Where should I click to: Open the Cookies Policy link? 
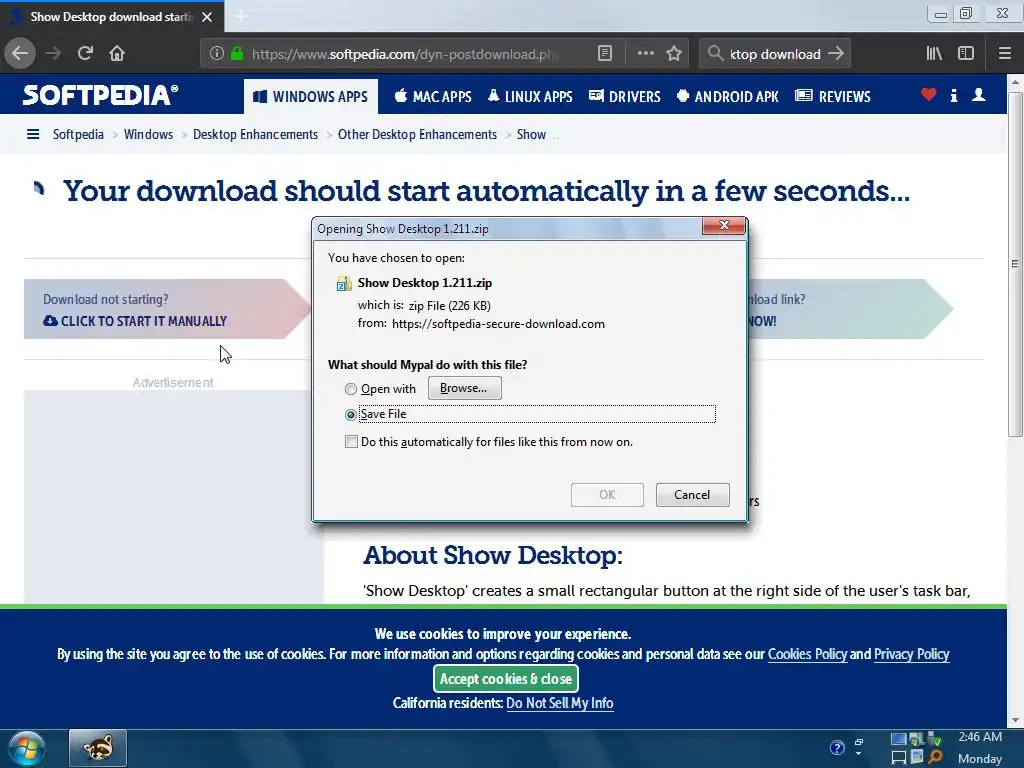(807, 654)
